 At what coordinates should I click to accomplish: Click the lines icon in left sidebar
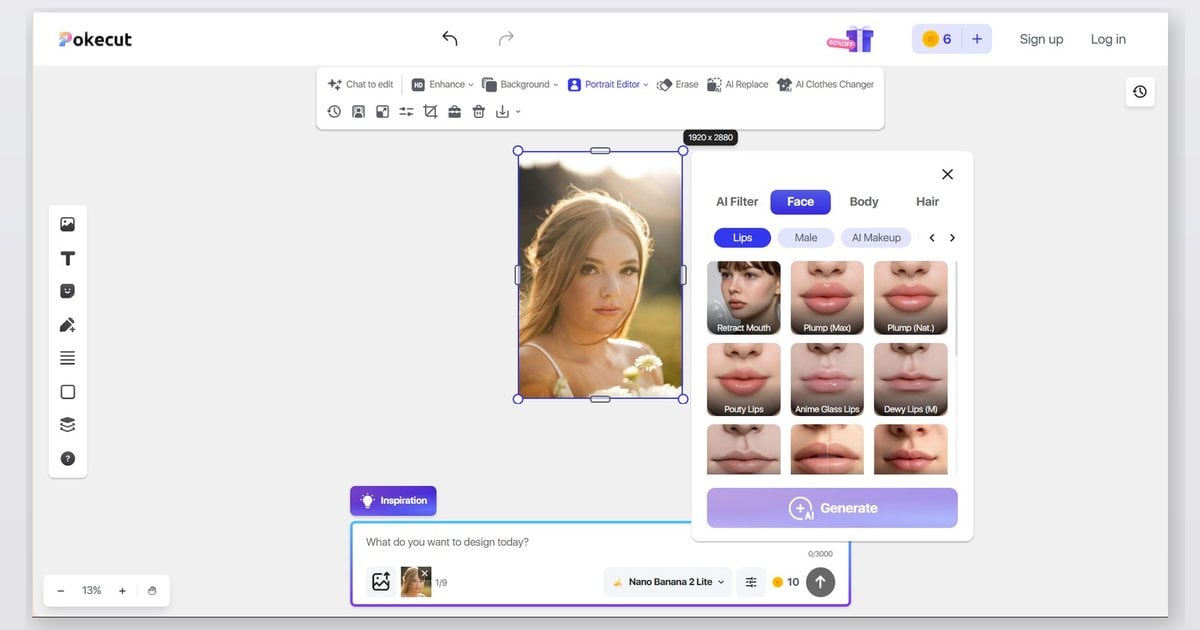point(68,358)
